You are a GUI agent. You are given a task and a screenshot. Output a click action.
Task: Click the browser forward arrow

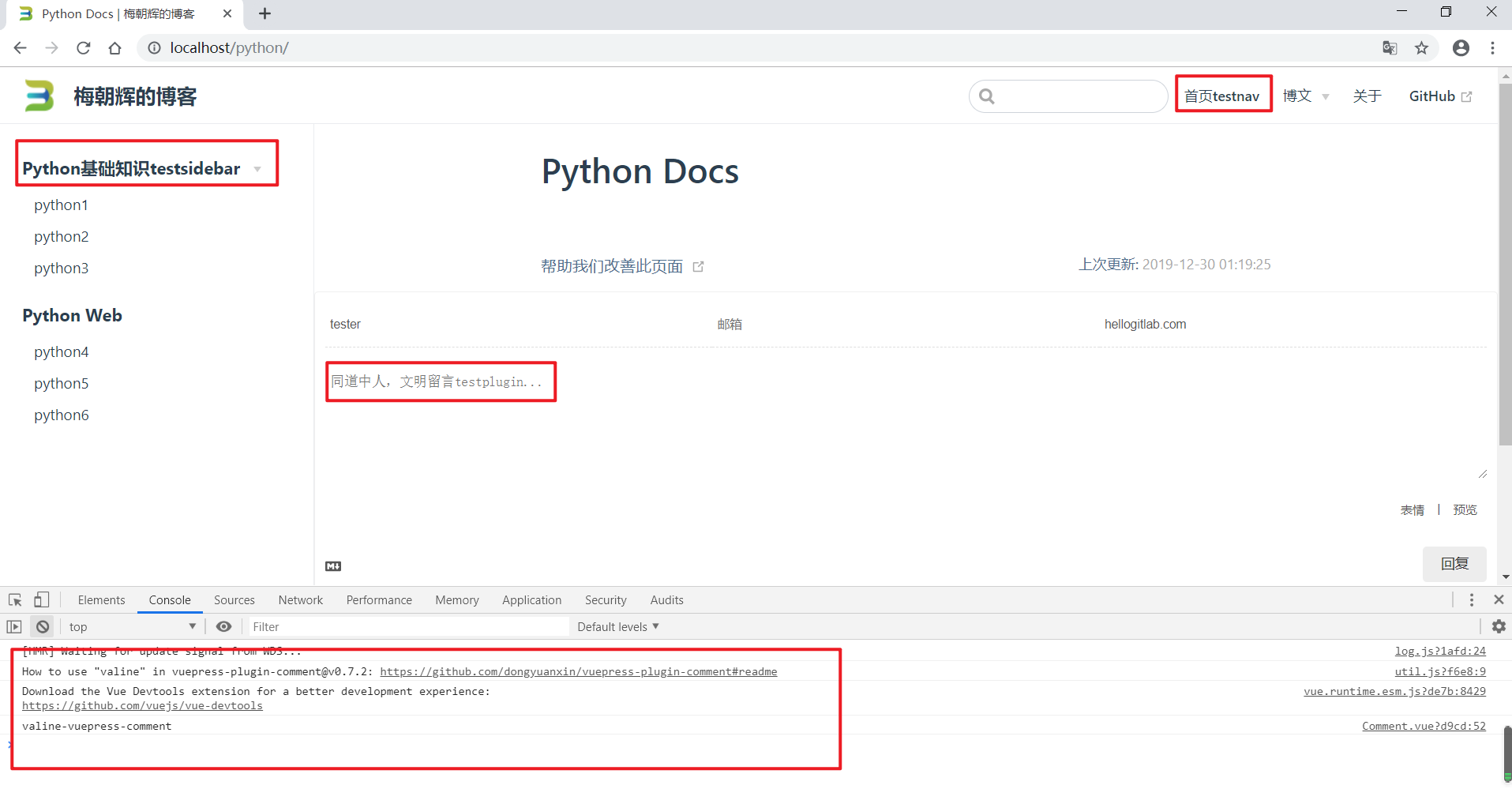[52, 48]
